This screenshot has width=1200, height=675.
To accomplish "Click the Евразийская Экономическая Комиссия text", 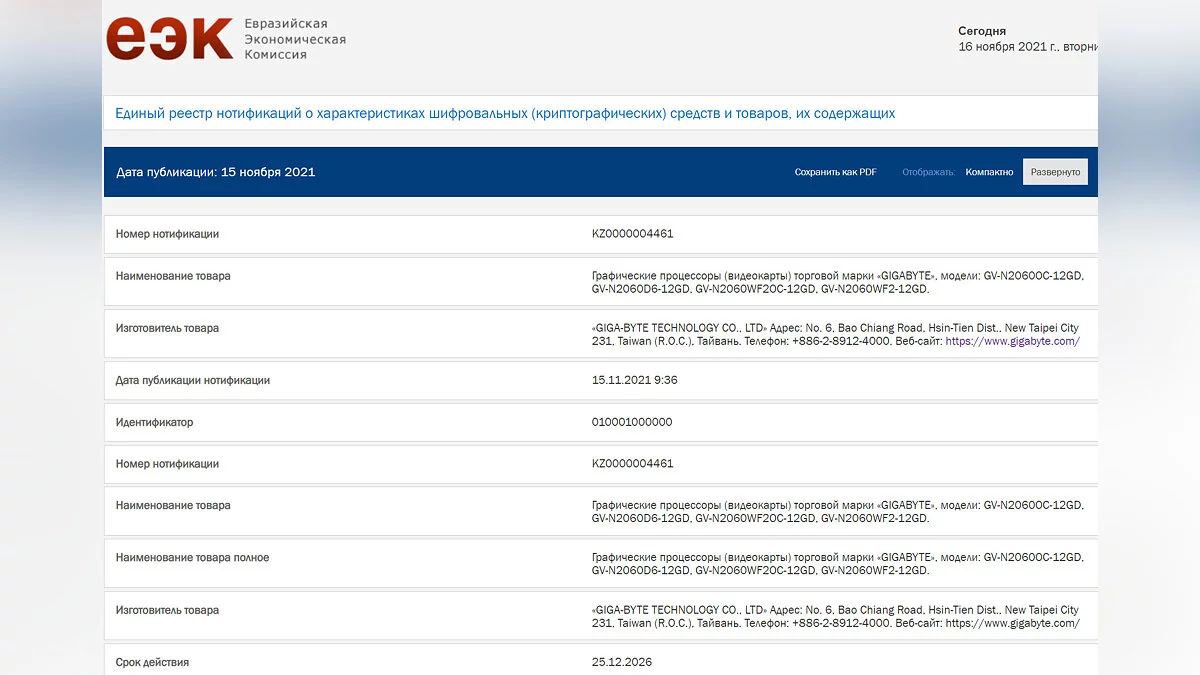I will click(x=295, y=39).
